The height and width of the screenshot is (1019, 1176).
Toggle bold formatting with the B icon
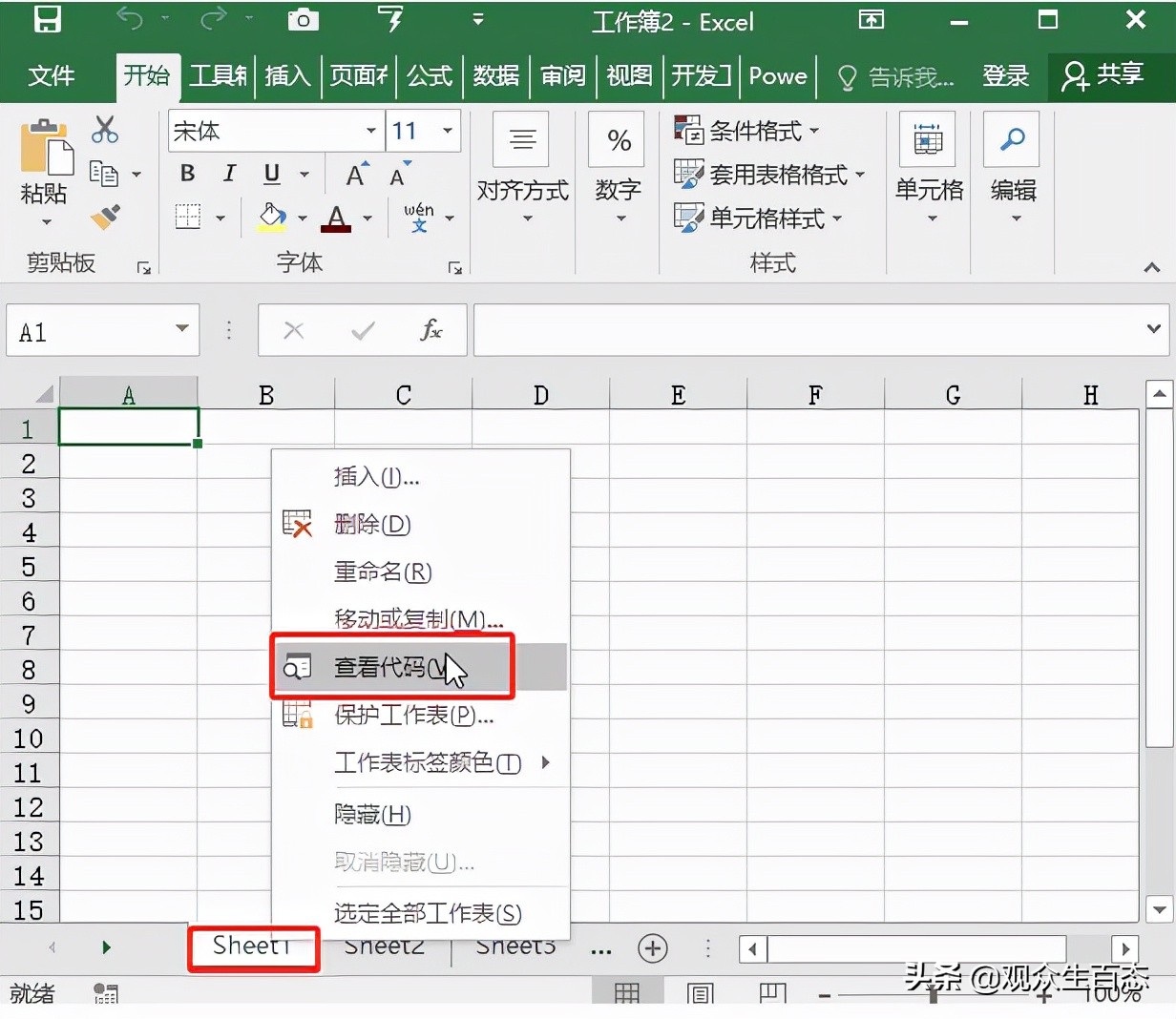point(187,174)
